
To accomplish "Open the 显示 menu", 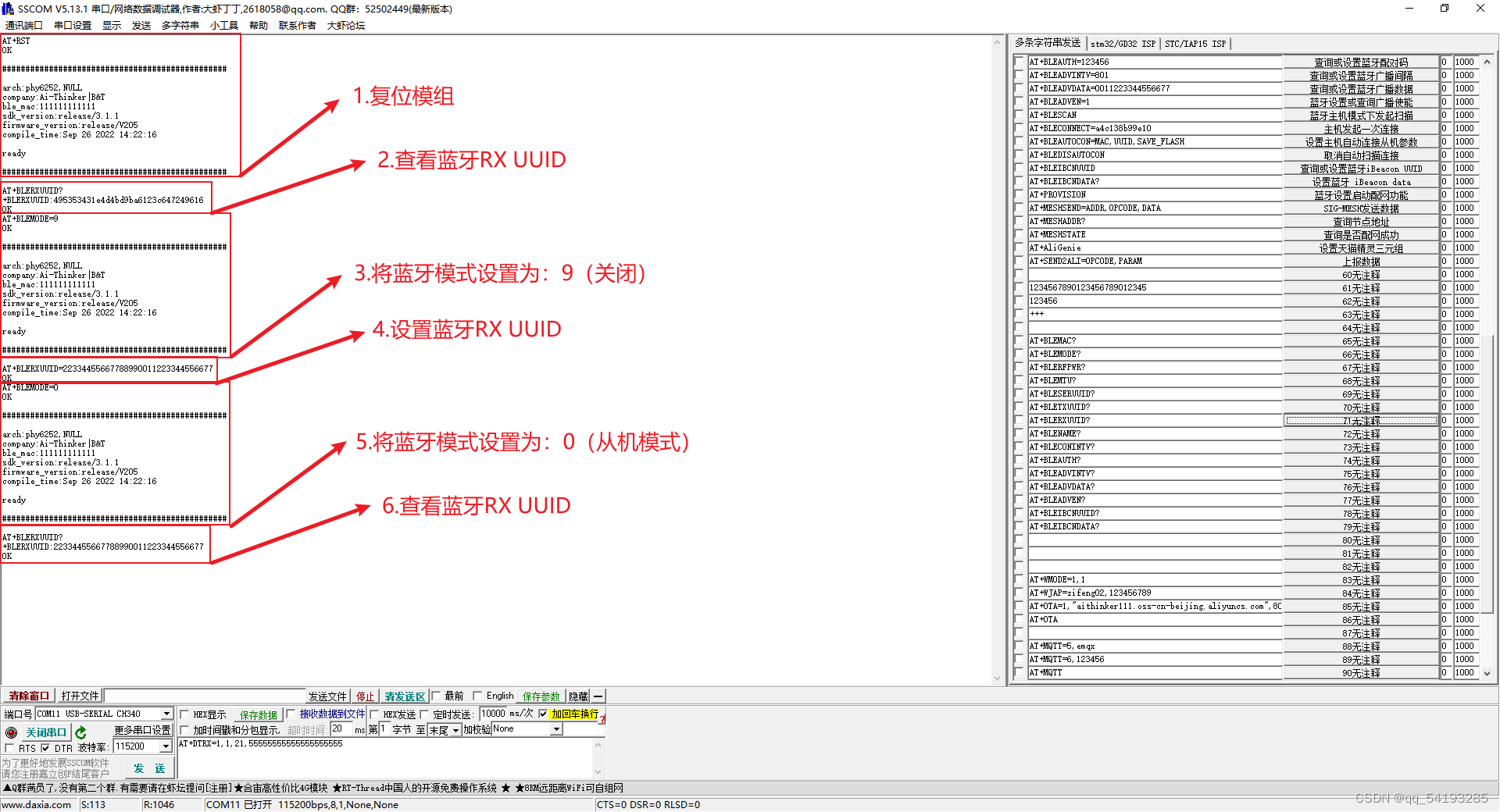I will tap(112, 25).
